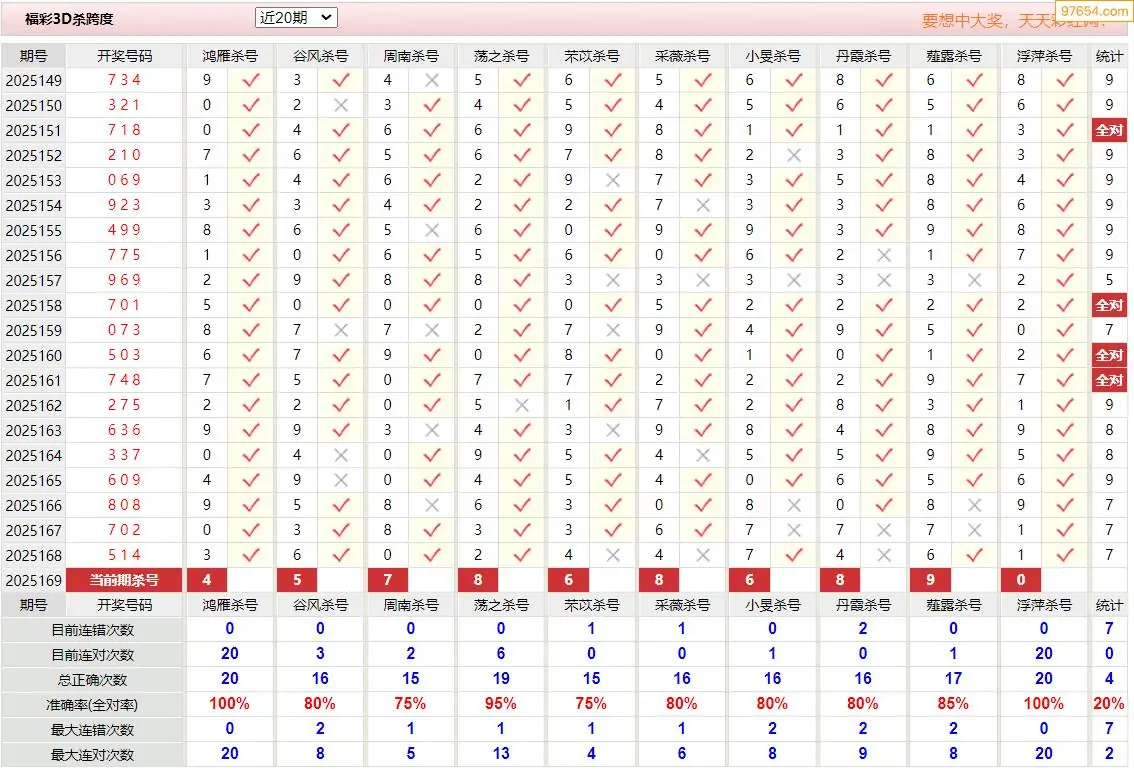The image size is (1134, 774).
Task: Click 采薇 cross mark in row 2025168
Action: click(x=703, y=556)
